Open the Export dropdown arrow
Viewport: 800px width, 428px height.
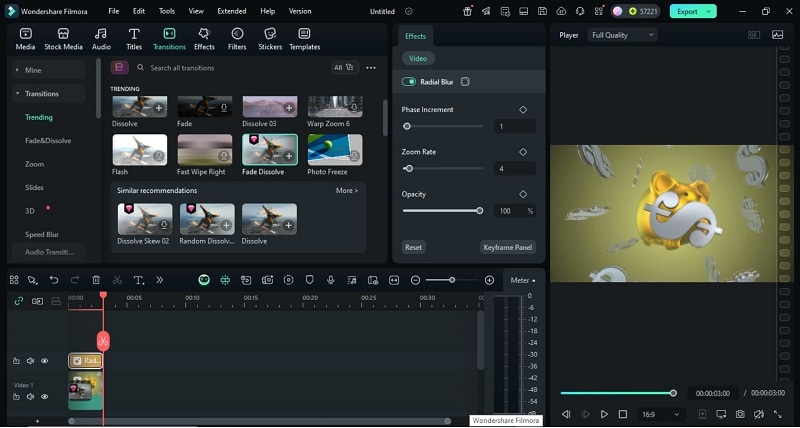[x=709, y=11]
